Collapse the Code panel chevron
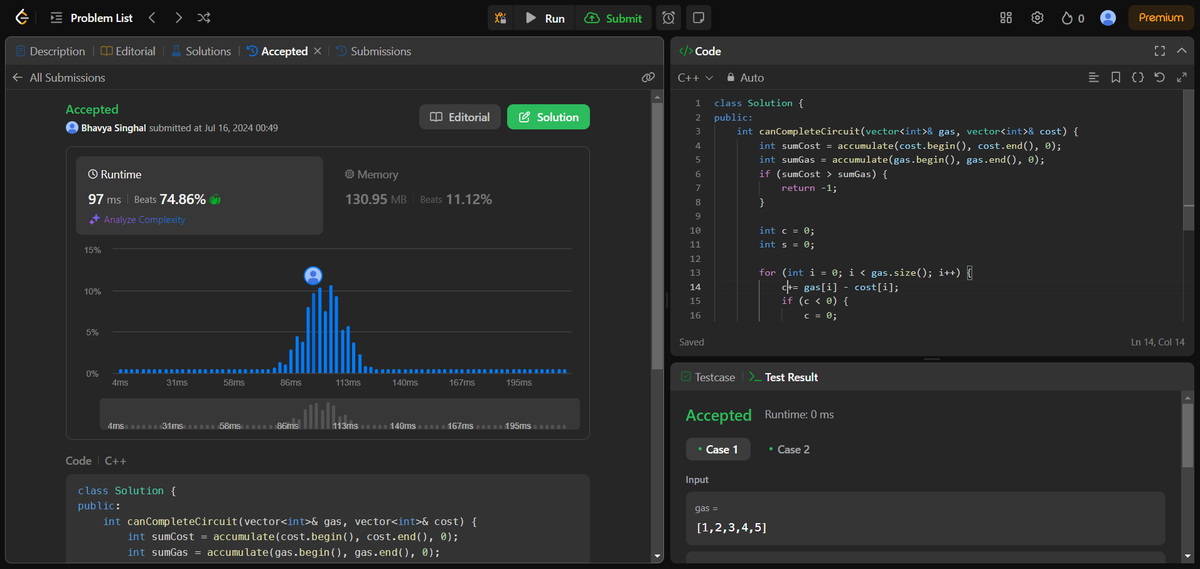 [x=1182, y=51]
